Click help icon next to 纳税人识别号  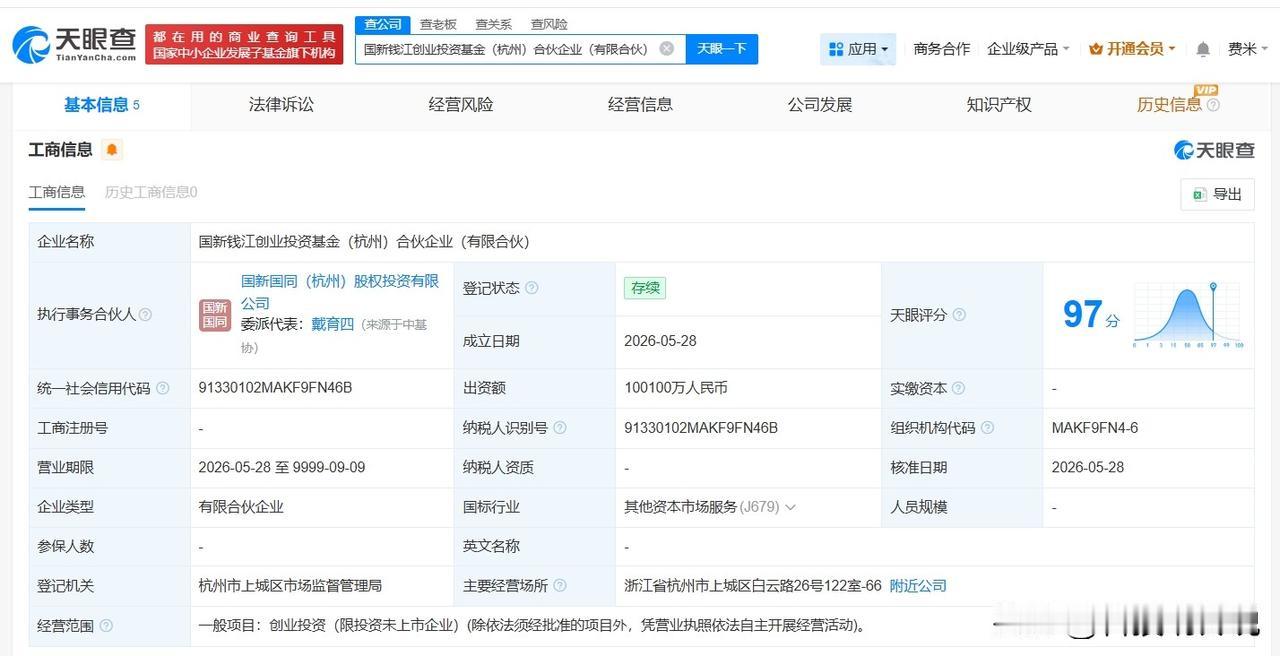point(560,428)
